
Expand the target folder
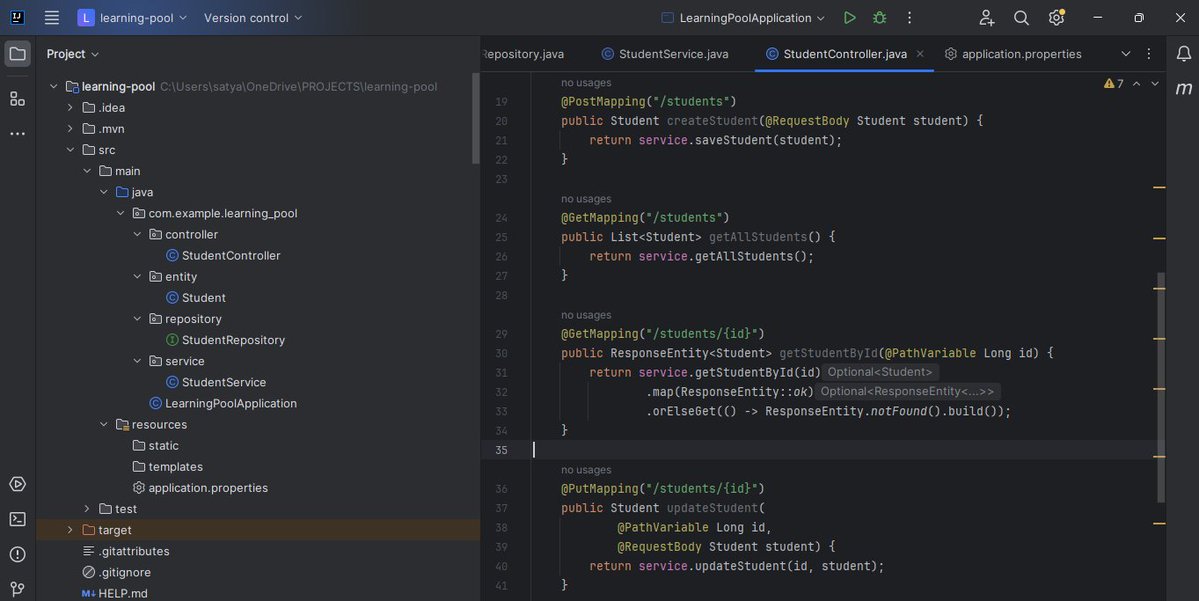[70, 530]
